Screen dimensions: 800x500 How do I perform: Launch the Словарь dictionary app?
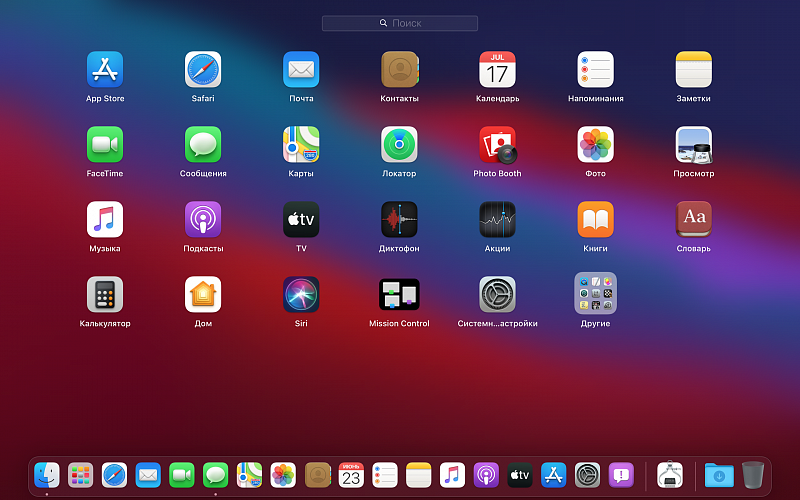[693, 219]
